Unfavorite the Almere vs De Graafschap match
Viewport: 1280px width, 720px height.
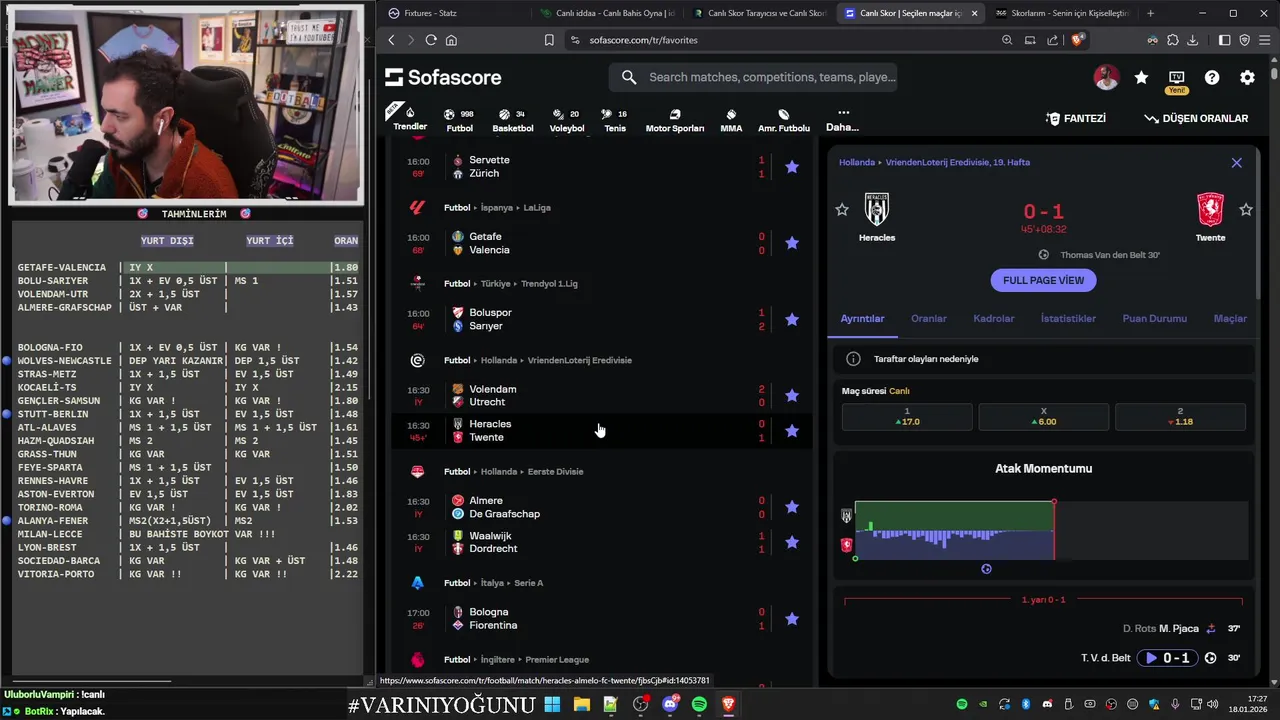pyautogui.click(x=792, y=507)
